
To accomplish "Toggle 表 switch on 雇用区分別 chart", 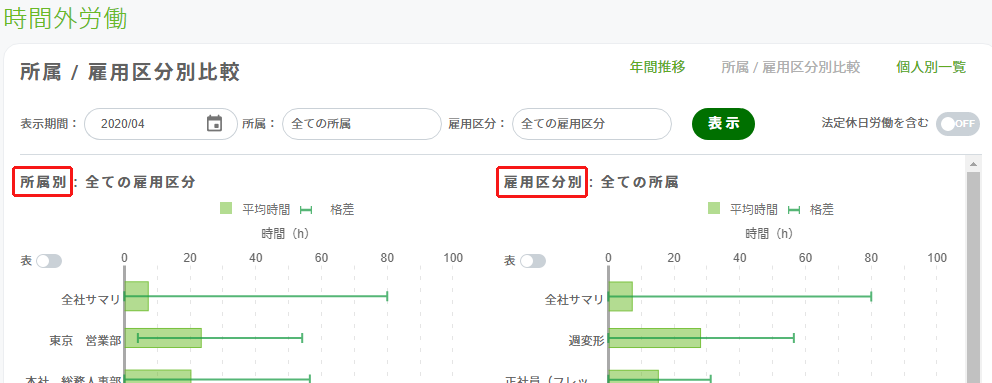I will (533, 261).
